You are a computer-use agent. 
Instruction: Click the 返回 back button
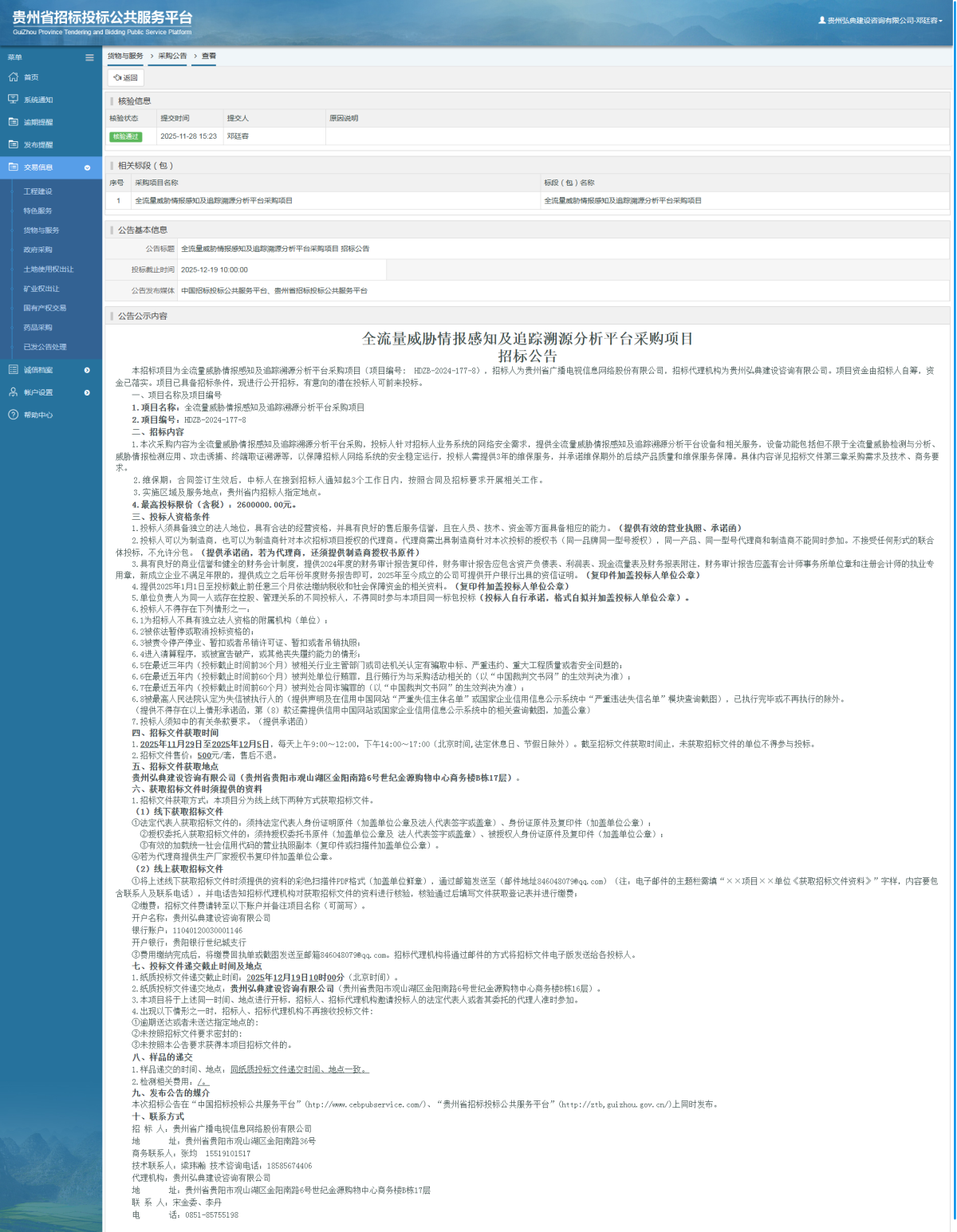(125, 78)
